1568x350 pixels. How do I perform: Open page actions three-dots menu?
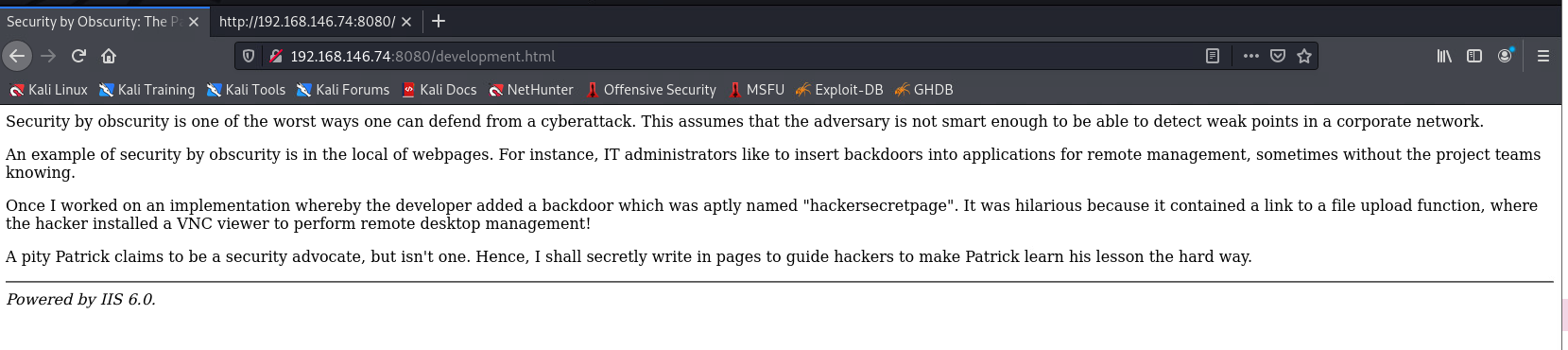[x=1251, y=56]
